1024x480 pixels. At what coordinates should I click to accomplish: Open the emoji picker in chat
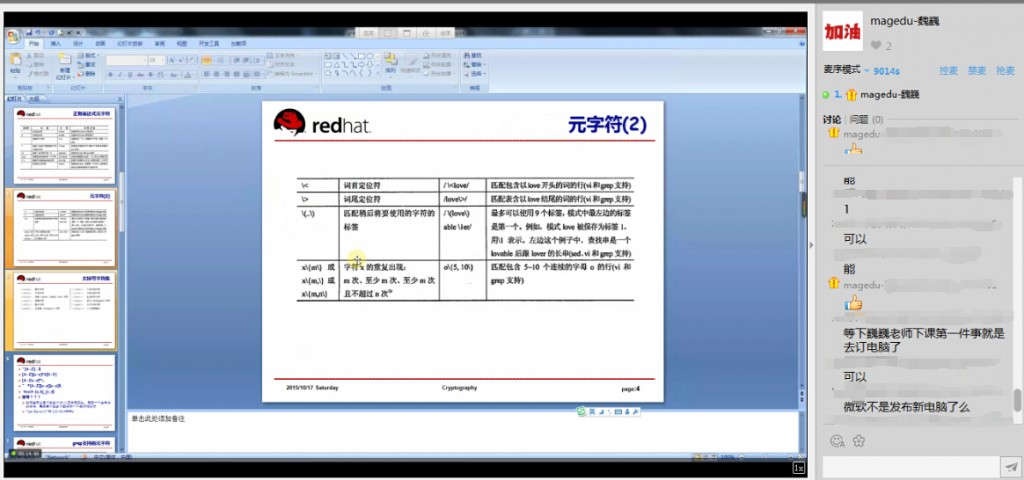click(x=837, y=440)
